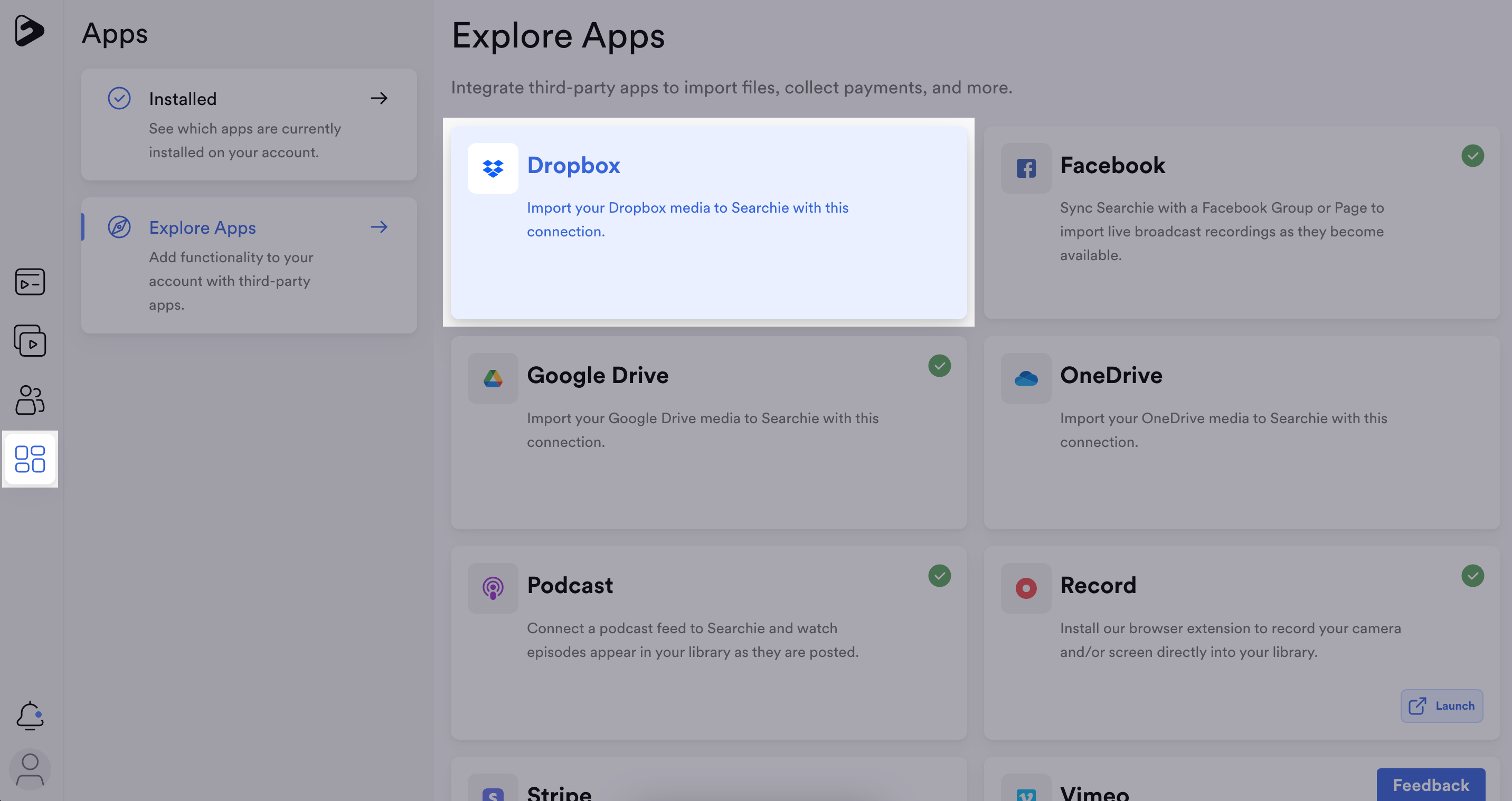Image resolution: width=1512 pixels, height=801 pixels.
Task: Click the 'Explore Apps' page heading
Action: pyautogui.click(x=558, y=36)
